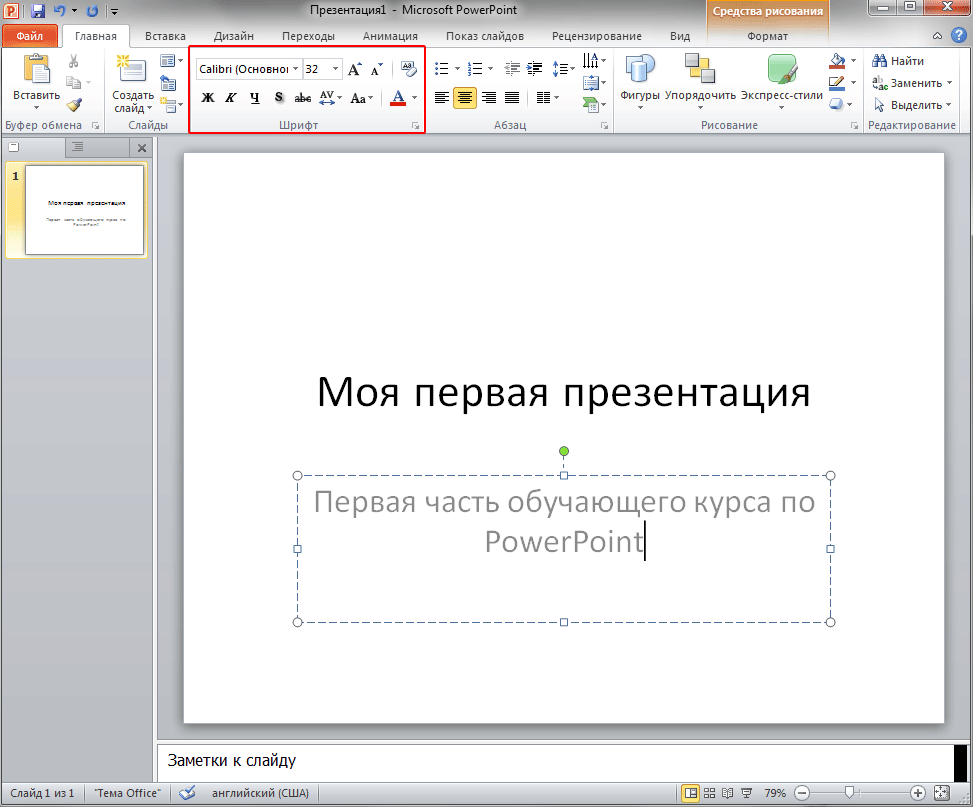Click the title Моя первая презентация

(563, 392)
